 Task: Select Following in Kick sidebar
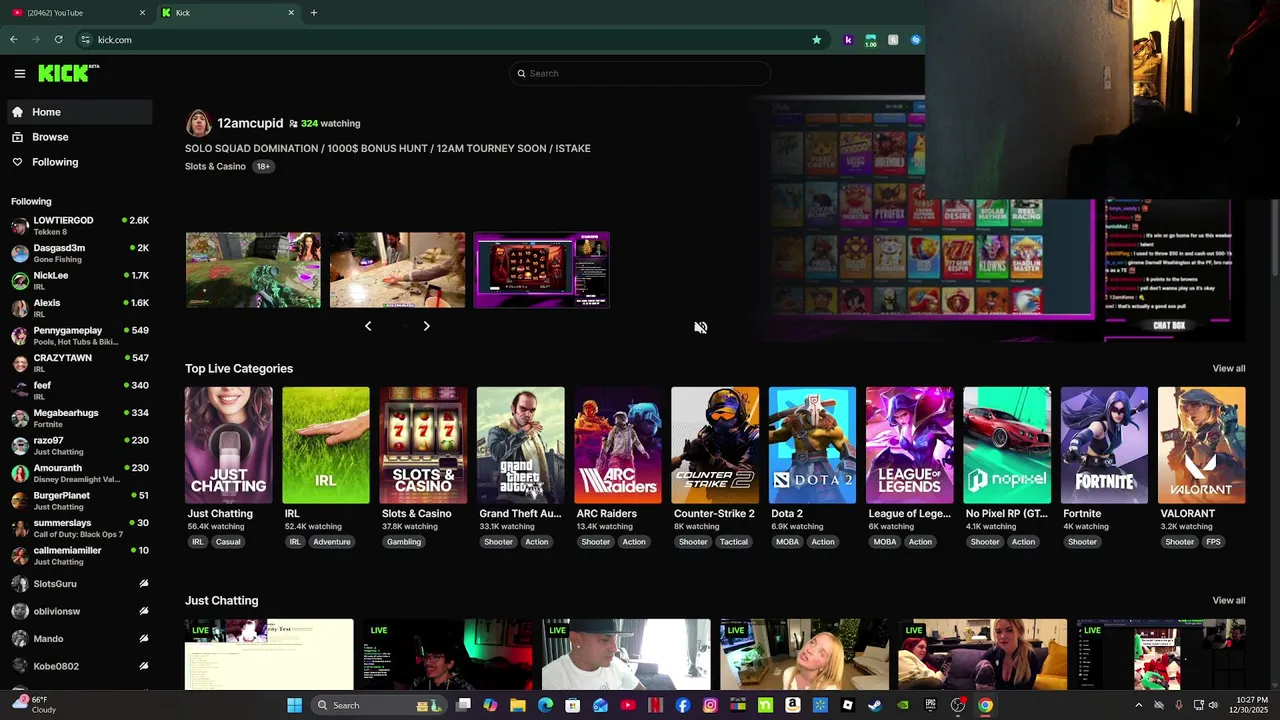pyautogui.click(x=80, y=162)
